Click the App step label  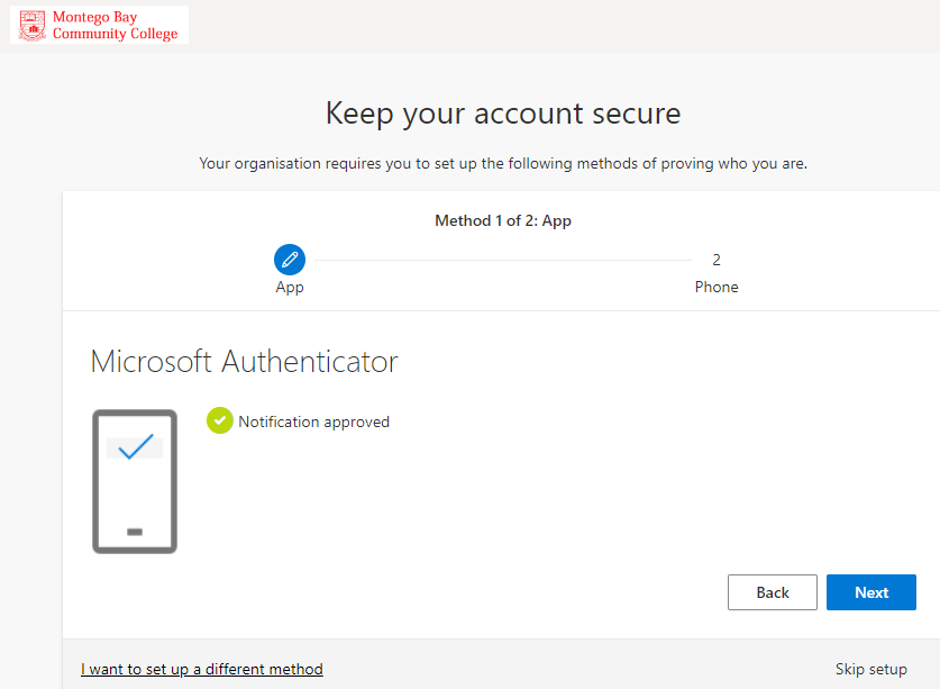click(290, 287)
